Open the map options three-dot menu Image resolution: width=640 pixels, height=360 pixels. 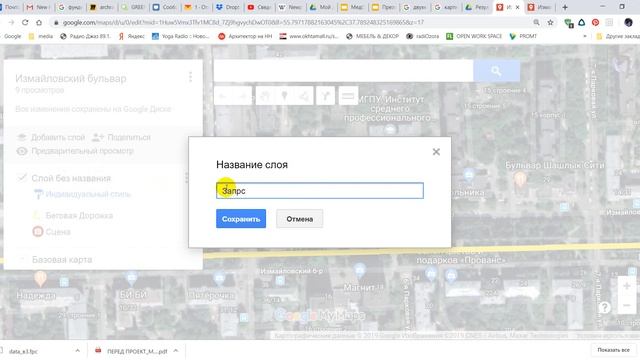tap(190, 77)
